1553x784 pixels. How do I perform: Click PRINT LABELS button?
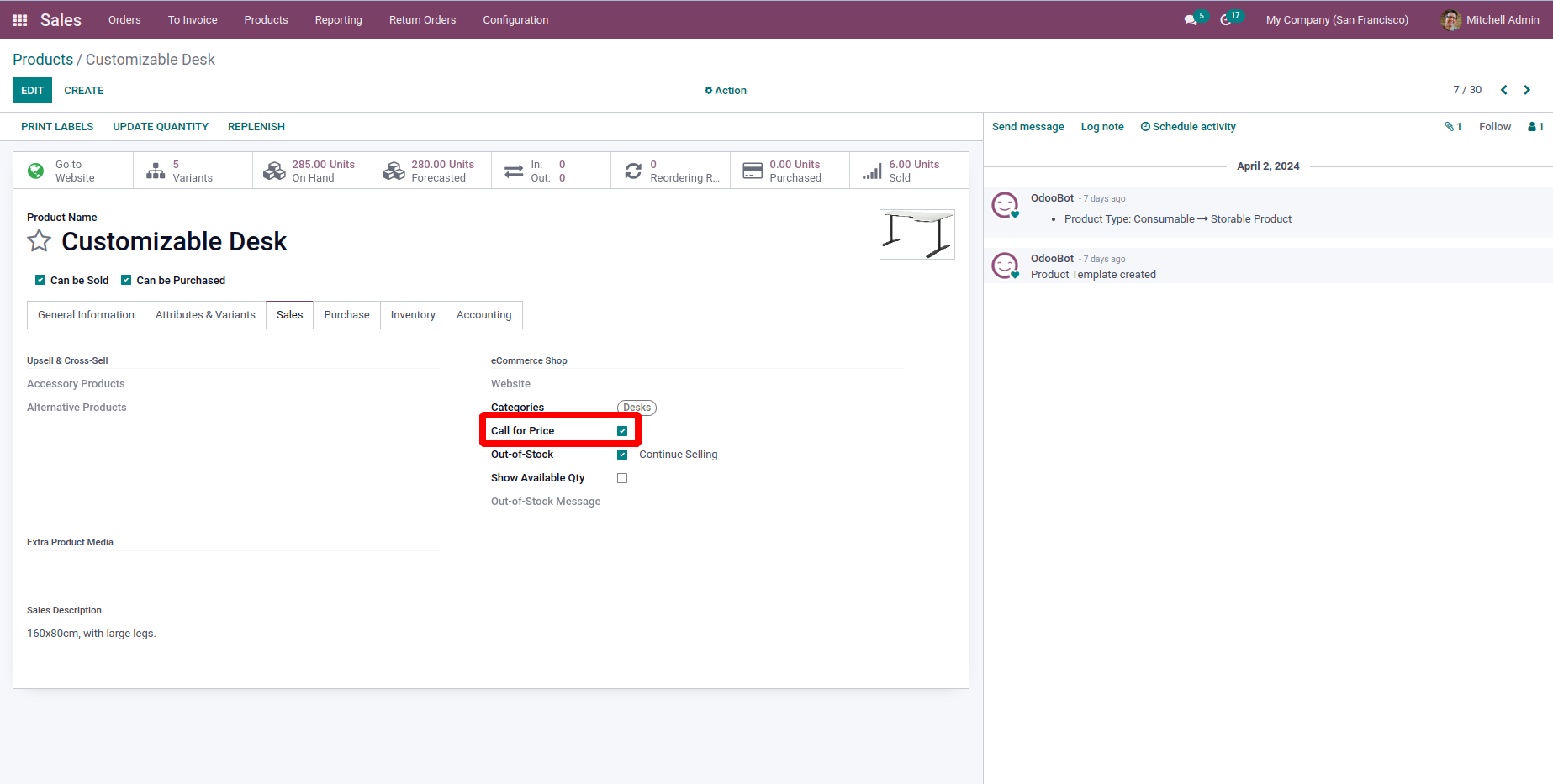[x=57, y=127]
